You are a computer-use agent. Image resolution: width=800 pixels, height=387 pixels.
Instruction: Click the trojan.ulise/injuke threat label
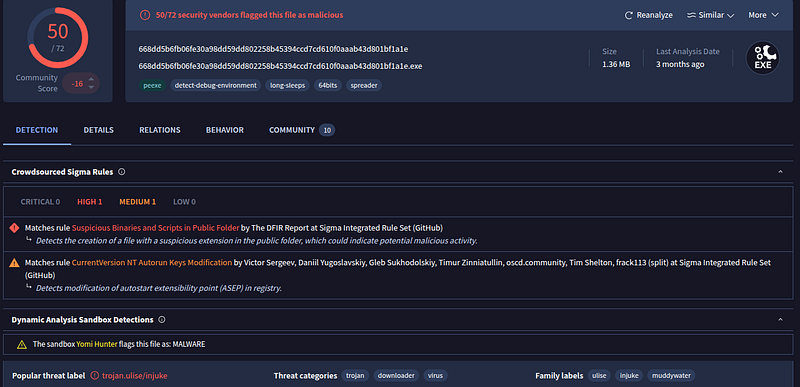tap(135, 376)
